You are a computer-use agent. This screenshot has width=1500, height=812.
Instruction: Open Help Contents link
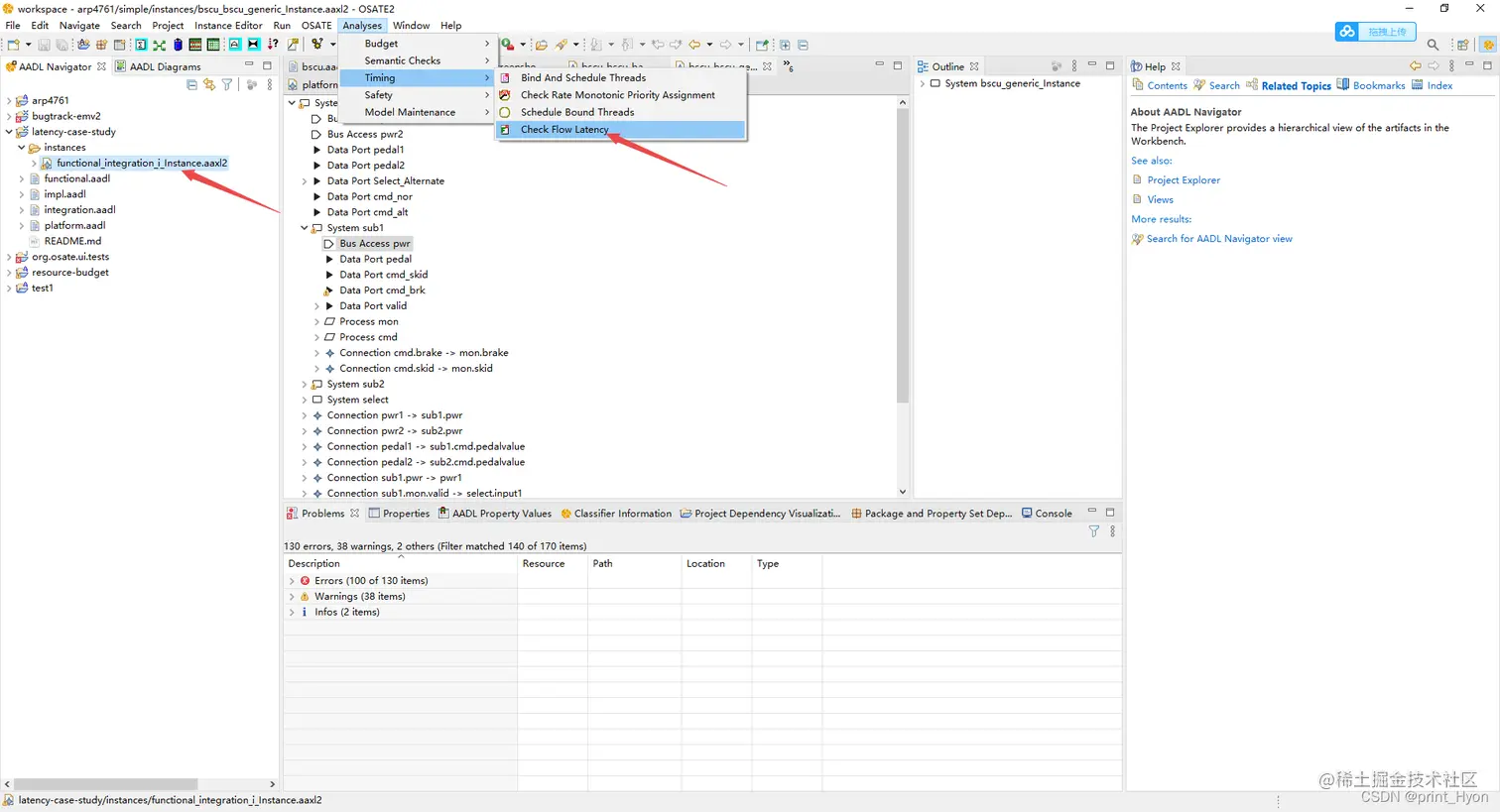tap(1160, 85)
